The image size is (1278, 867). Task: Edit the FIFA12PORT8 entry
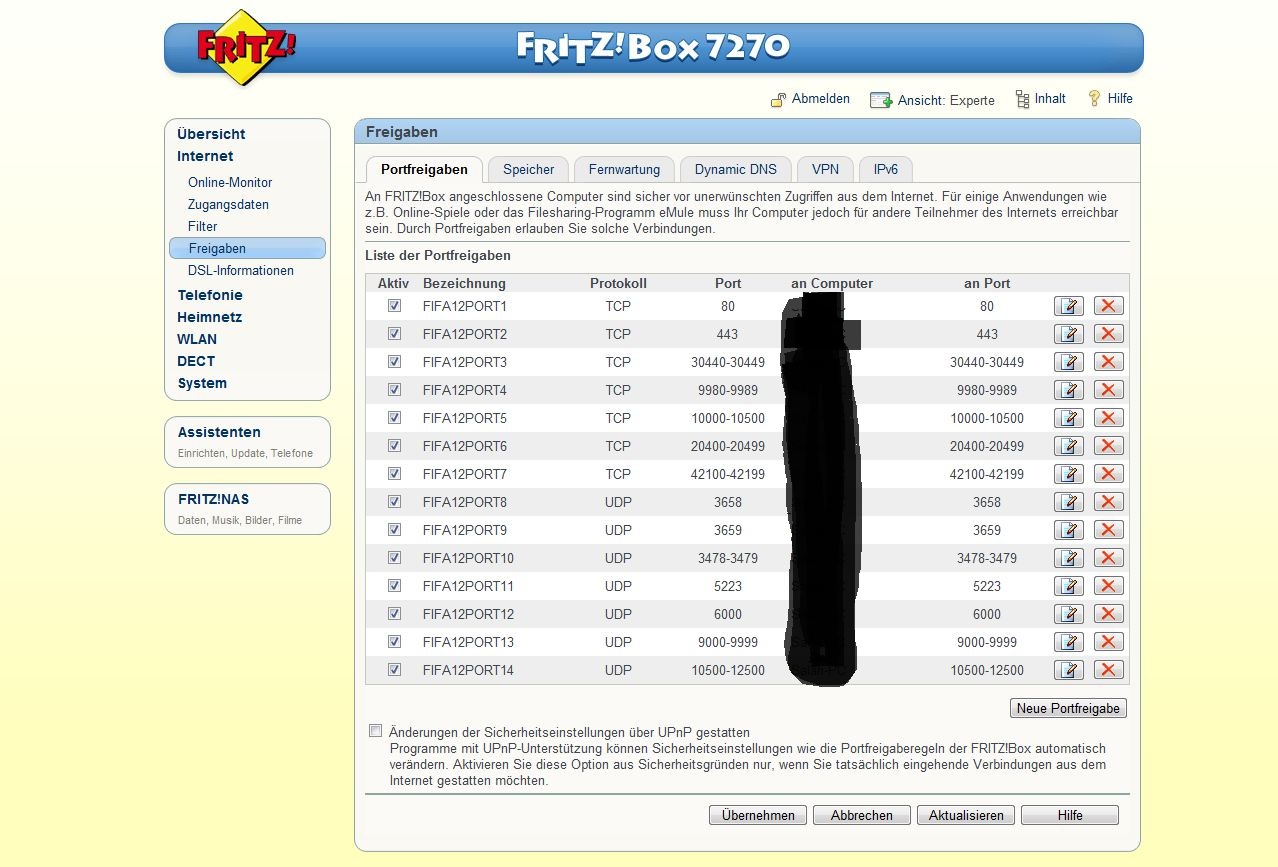click(x=1069, y=502)
